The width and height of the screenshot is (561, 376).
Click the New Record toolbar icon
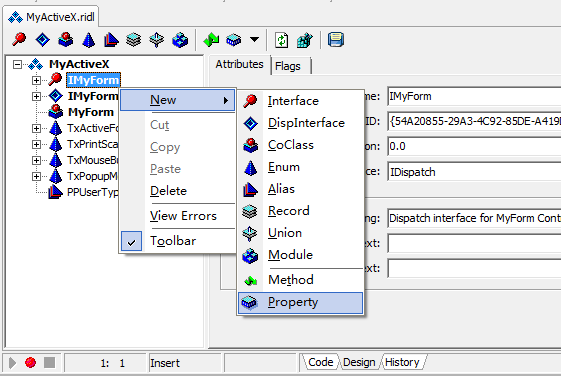coord(133,40)
